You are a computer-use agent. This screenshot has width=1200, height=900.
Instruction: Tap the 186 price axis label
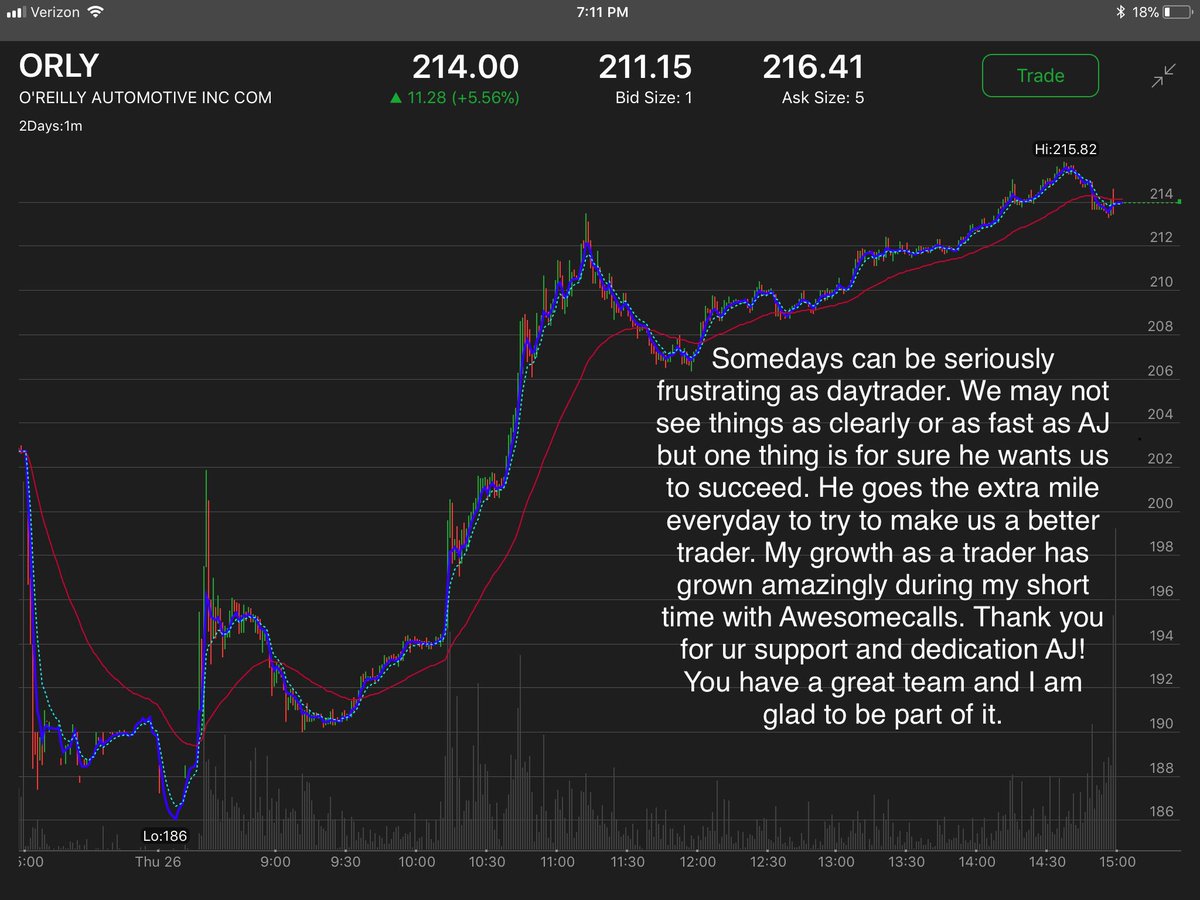[x=1160, y=813]
